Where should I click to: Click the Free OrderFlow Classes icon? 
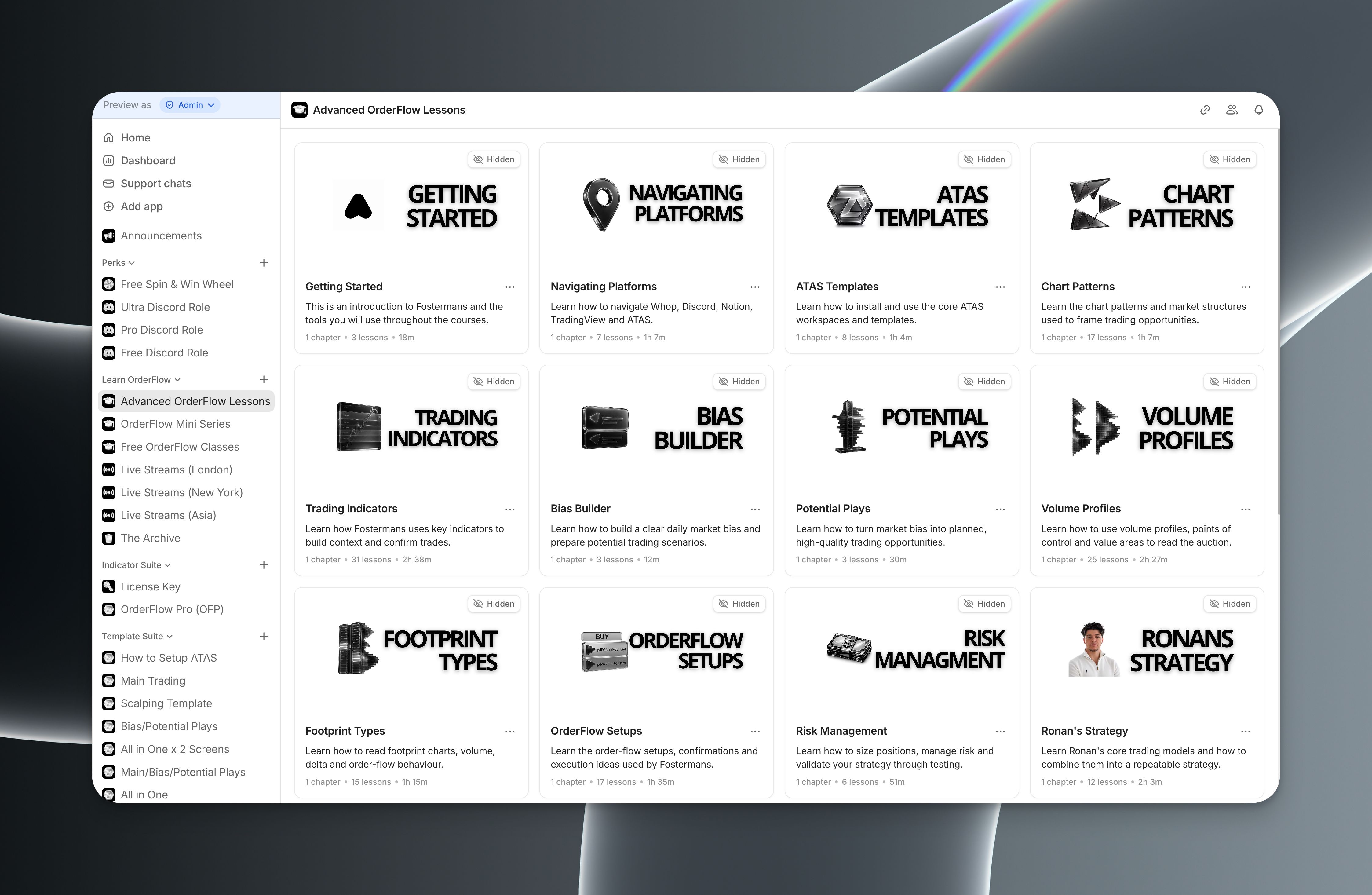point(108,447)
